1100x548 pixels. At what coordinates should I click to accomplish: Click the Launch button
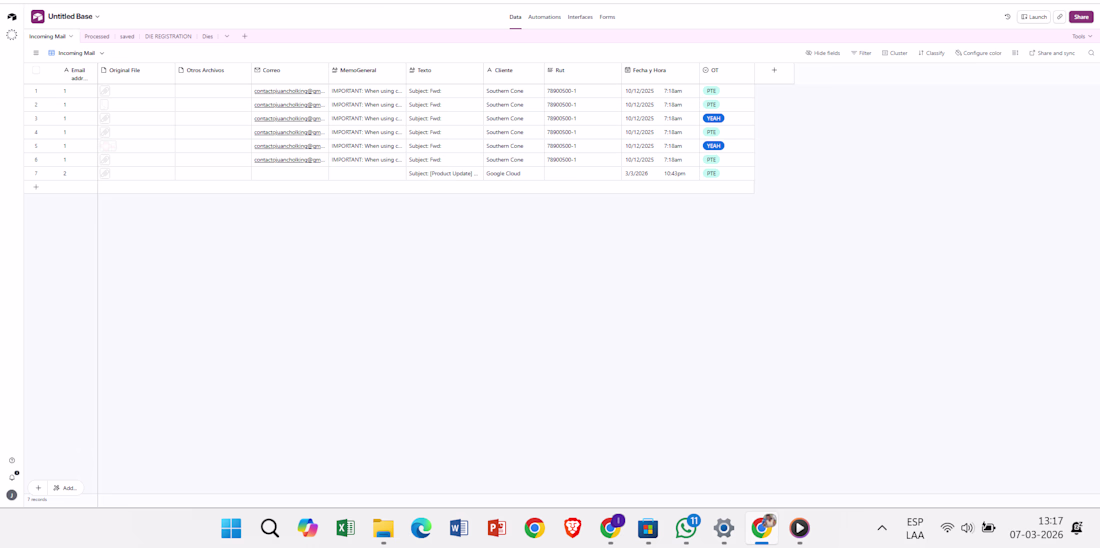[1033, 17]
